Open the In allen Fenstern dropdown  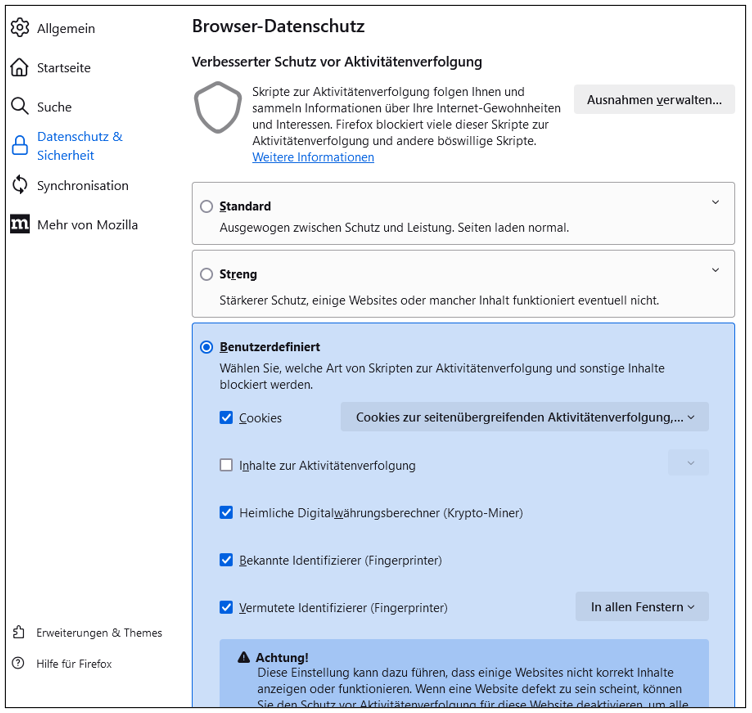pyautogui.click(x=641, y=607)
